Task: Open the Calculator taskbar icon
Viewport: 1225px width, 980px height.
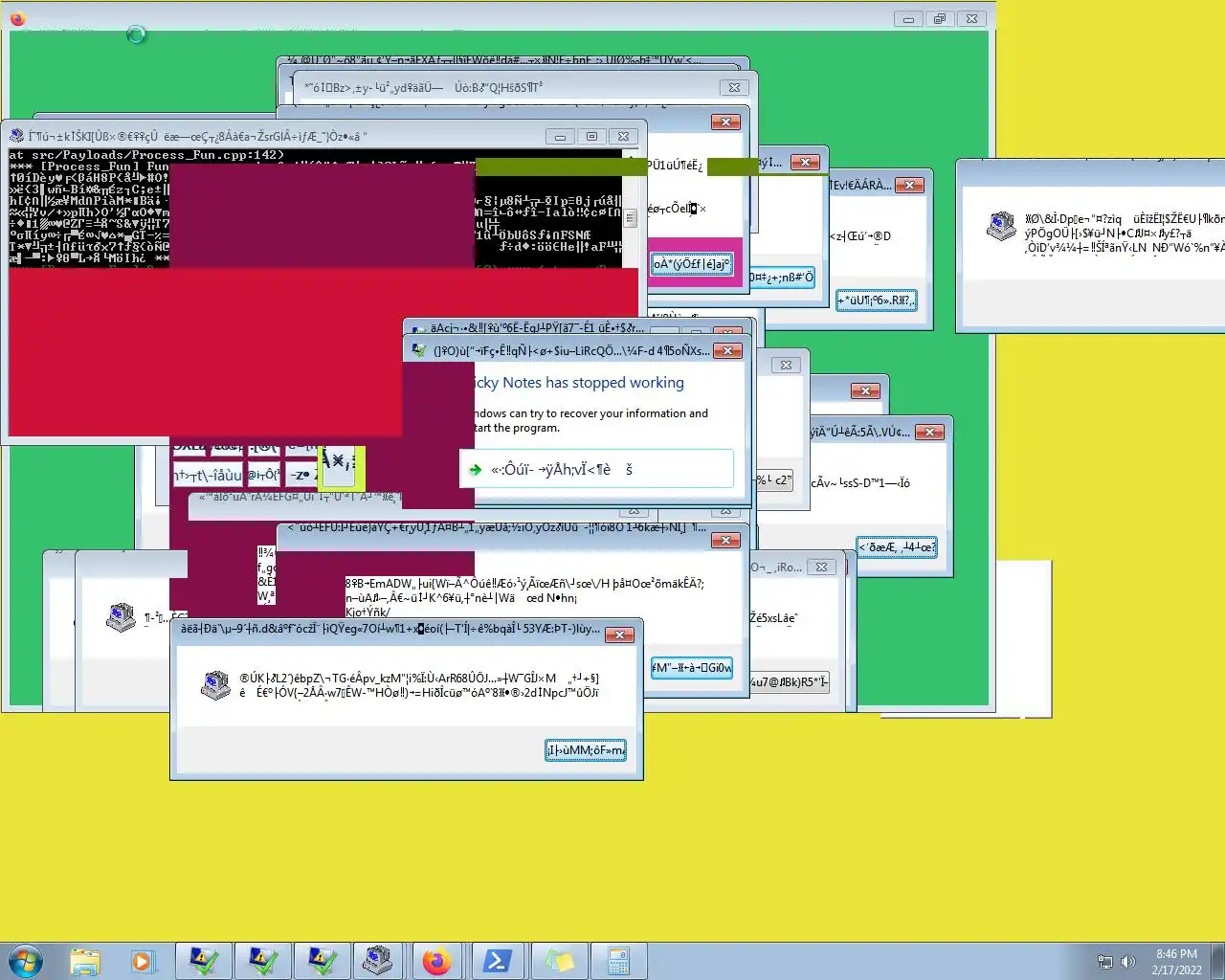Action: 617,961
